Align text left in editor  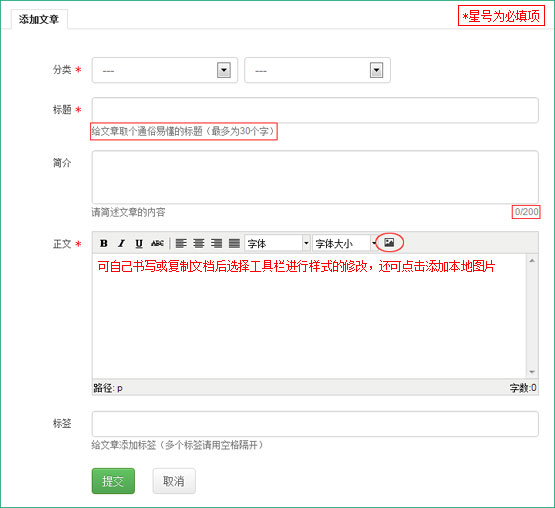point(181,244)
